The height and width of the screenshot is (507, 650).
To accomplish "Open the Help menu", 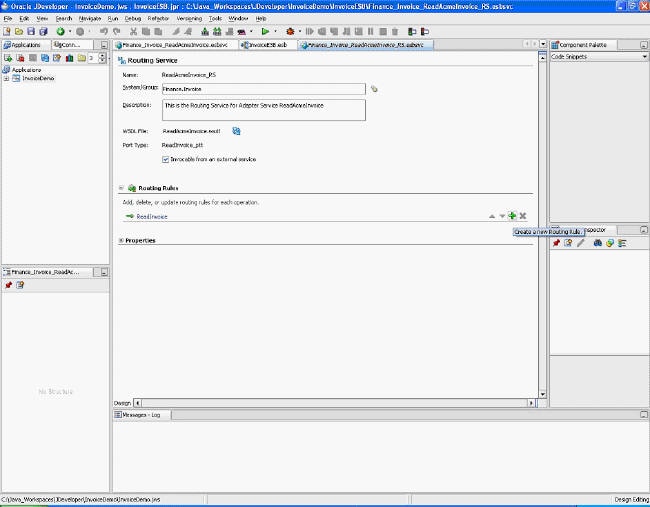I will click(261, 19).
